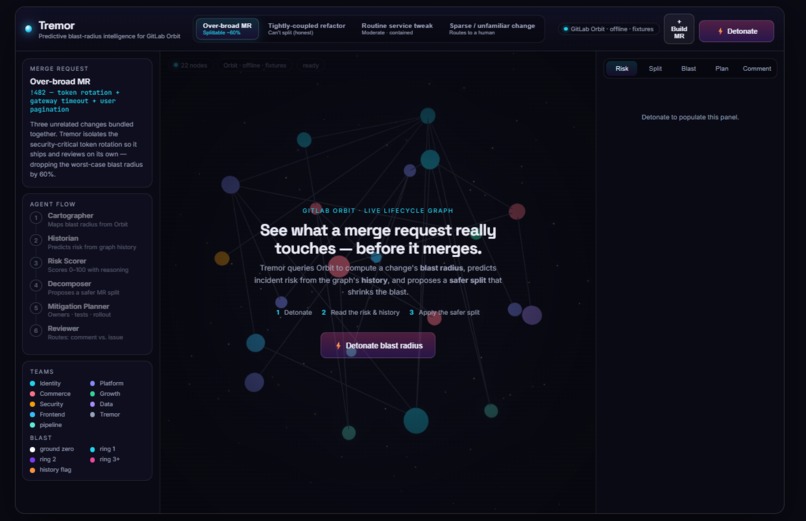Viewport: 806px width, 521px height.
Task: Click the 'GITLAB ORBIT · LIVE LIFECYCLE GRAPH' caption
Action: pos(378,211)
